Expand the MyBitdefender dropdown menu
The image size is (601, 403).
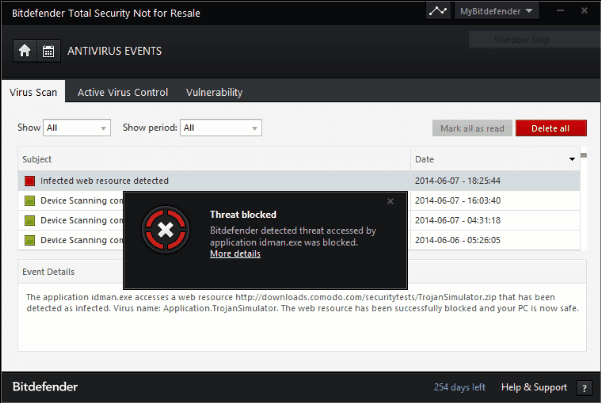tap(496, 11)
